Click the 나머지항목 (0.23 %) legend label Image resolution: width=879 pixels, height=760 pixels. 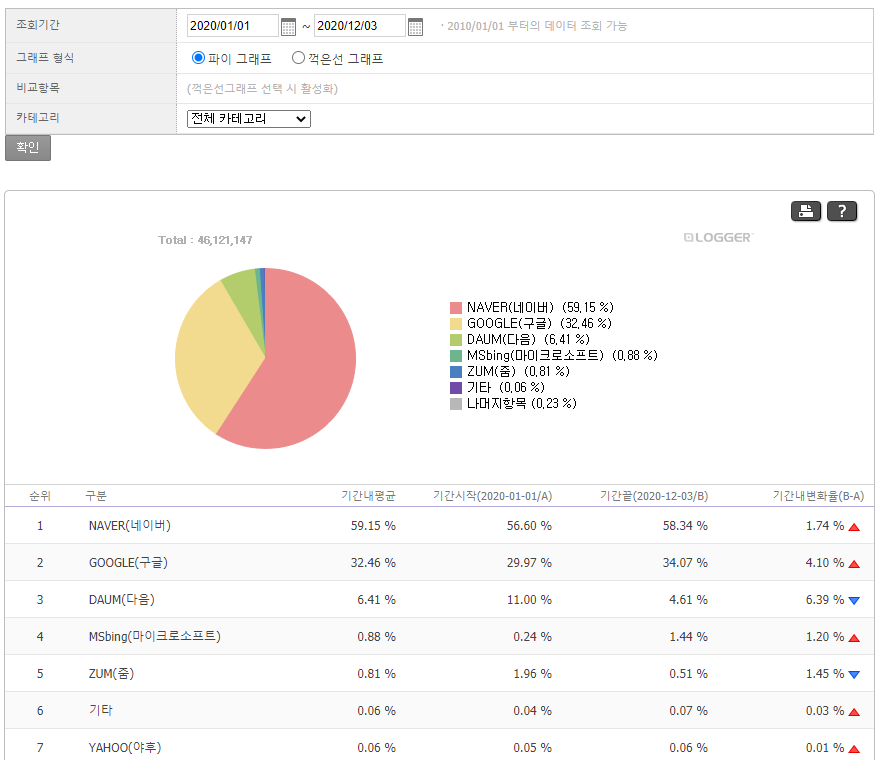pyautogui.click(x=521, y=404)
